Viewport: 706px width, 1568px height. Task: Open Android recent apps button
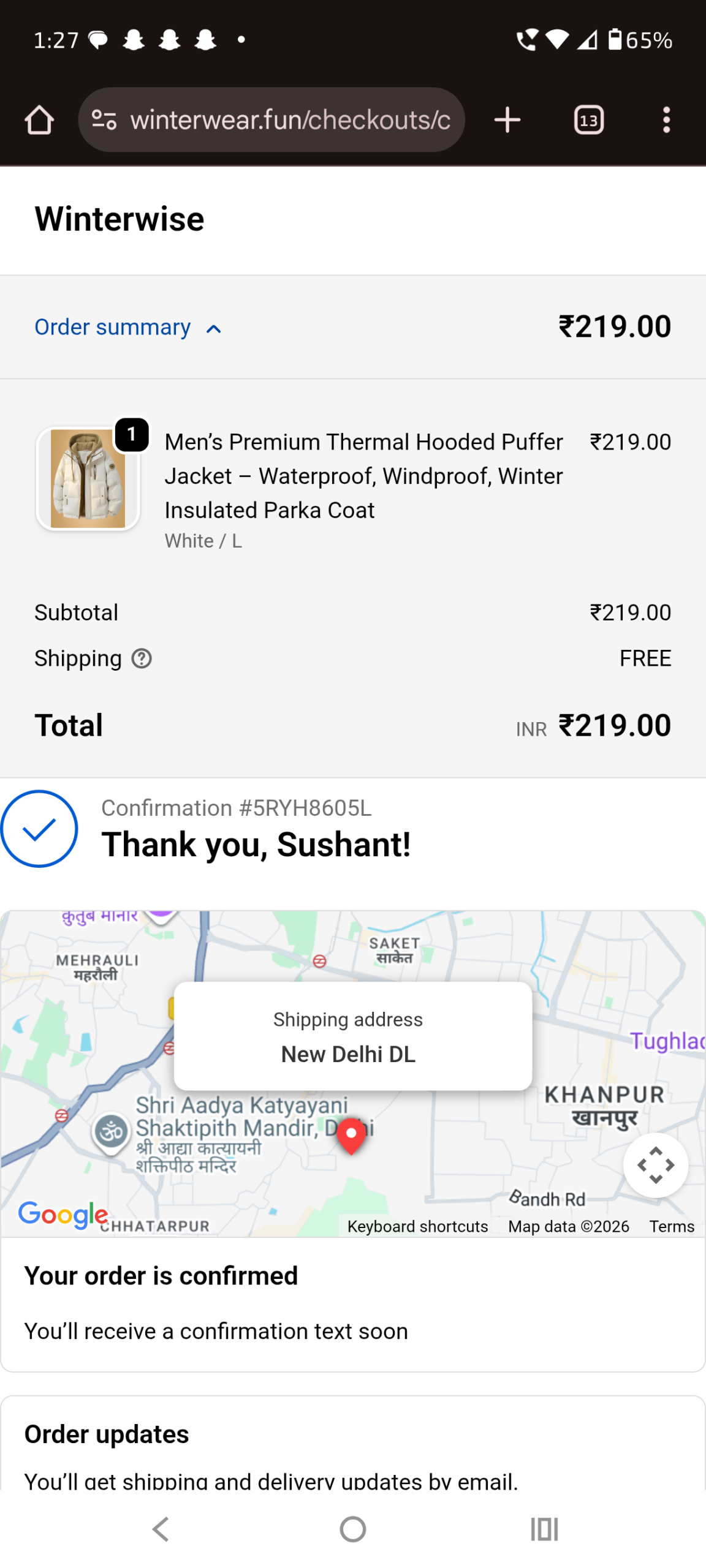click(544, 1529)
